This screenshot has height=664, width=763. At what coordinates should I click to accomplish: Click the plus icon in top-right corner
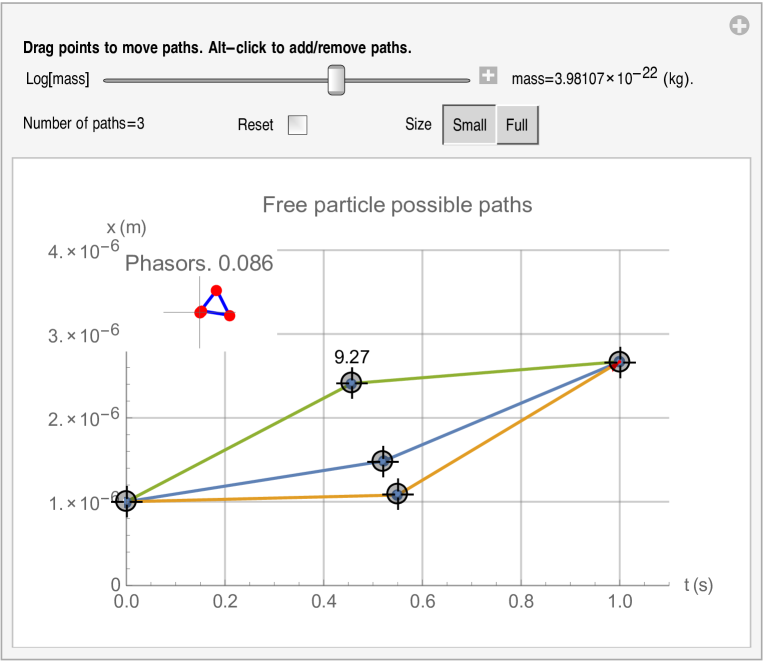pos(739,26)
